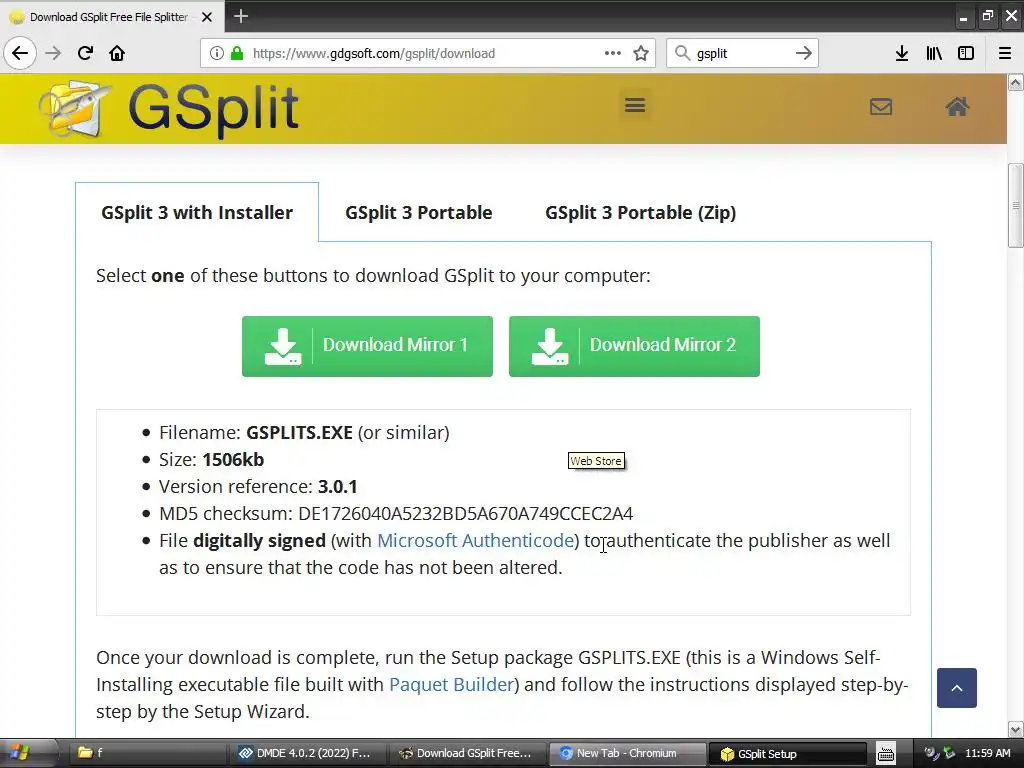Bookmark this page with the star
1024x768 pixels.
(x=641, y=53)
